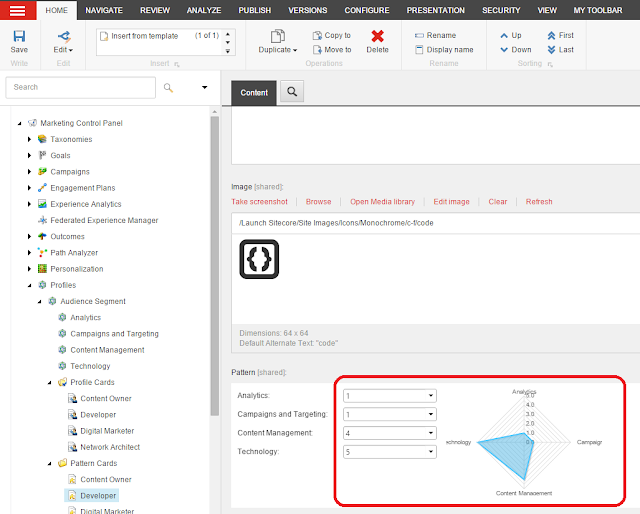This screenshot has height=514, width=640.
Task: Select Network Architect profile card
Action: (110, 447)
